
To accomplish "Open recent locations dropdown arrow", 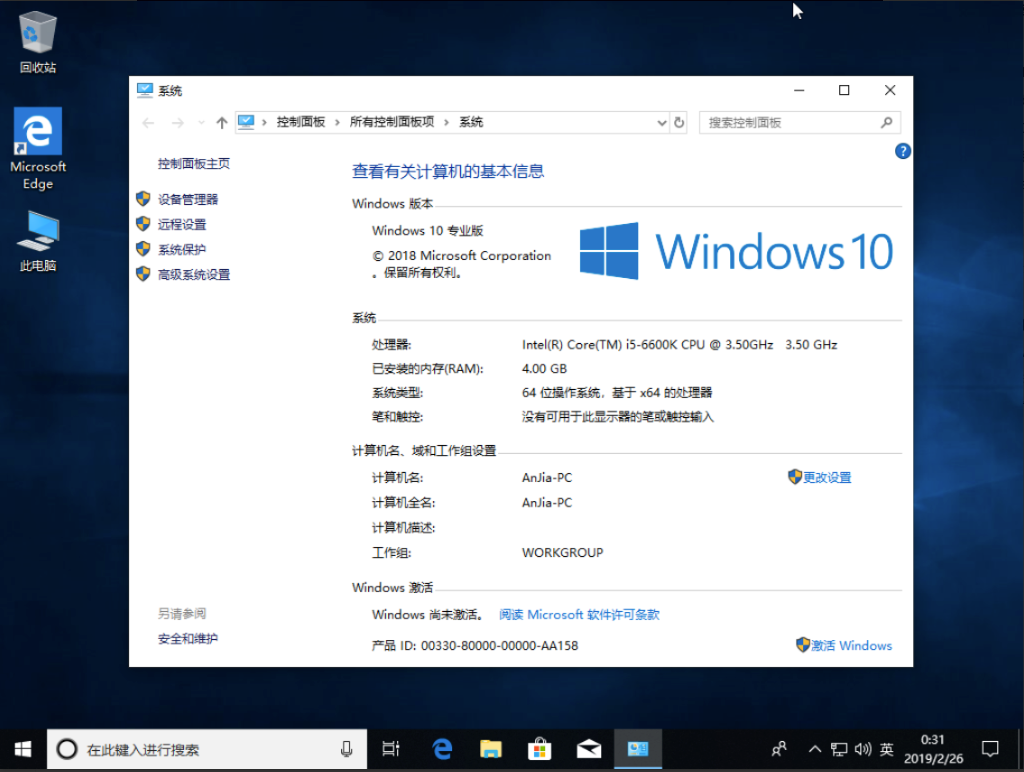I will click(x=201, y=123).
